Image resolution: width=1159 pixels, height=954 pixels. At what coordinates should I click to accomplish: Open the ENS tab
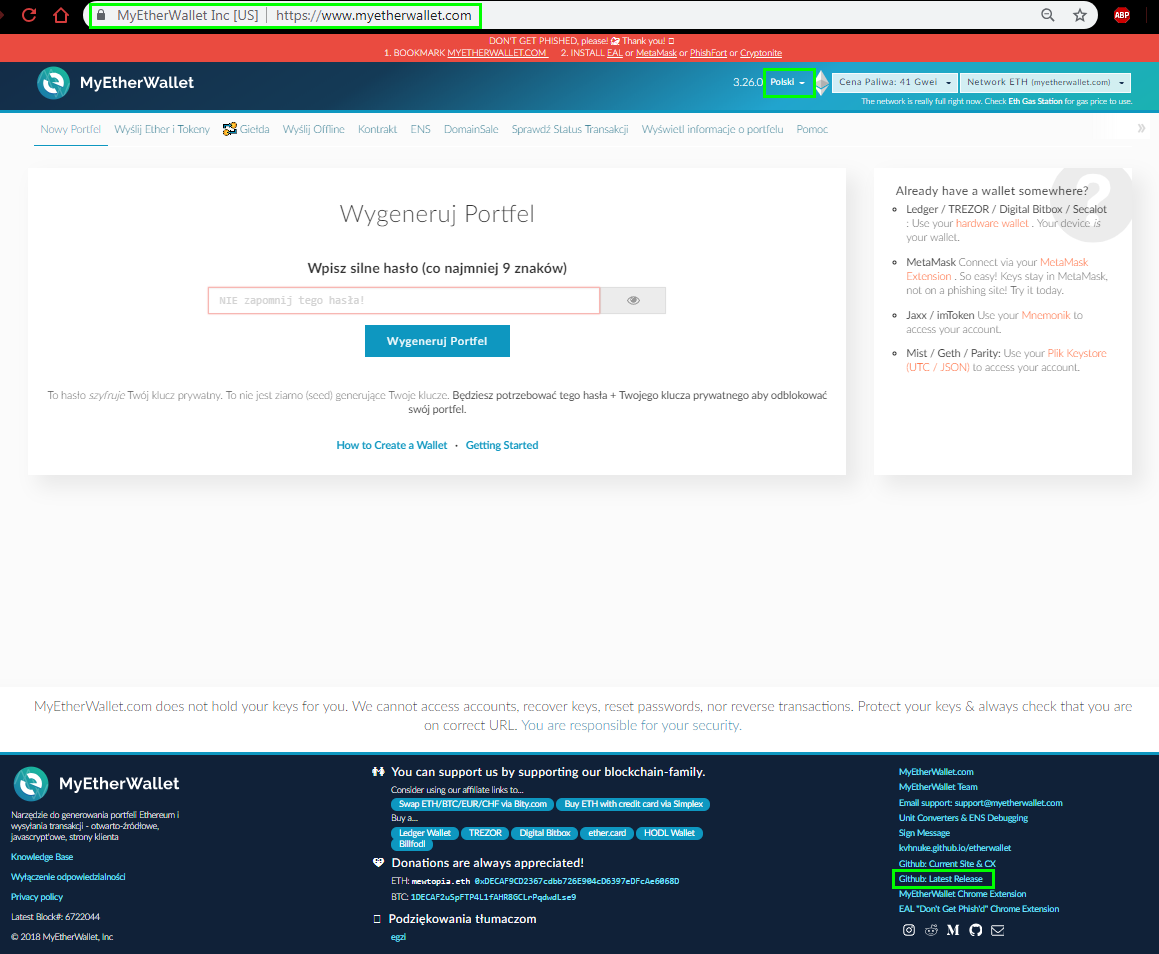[421, 129]
